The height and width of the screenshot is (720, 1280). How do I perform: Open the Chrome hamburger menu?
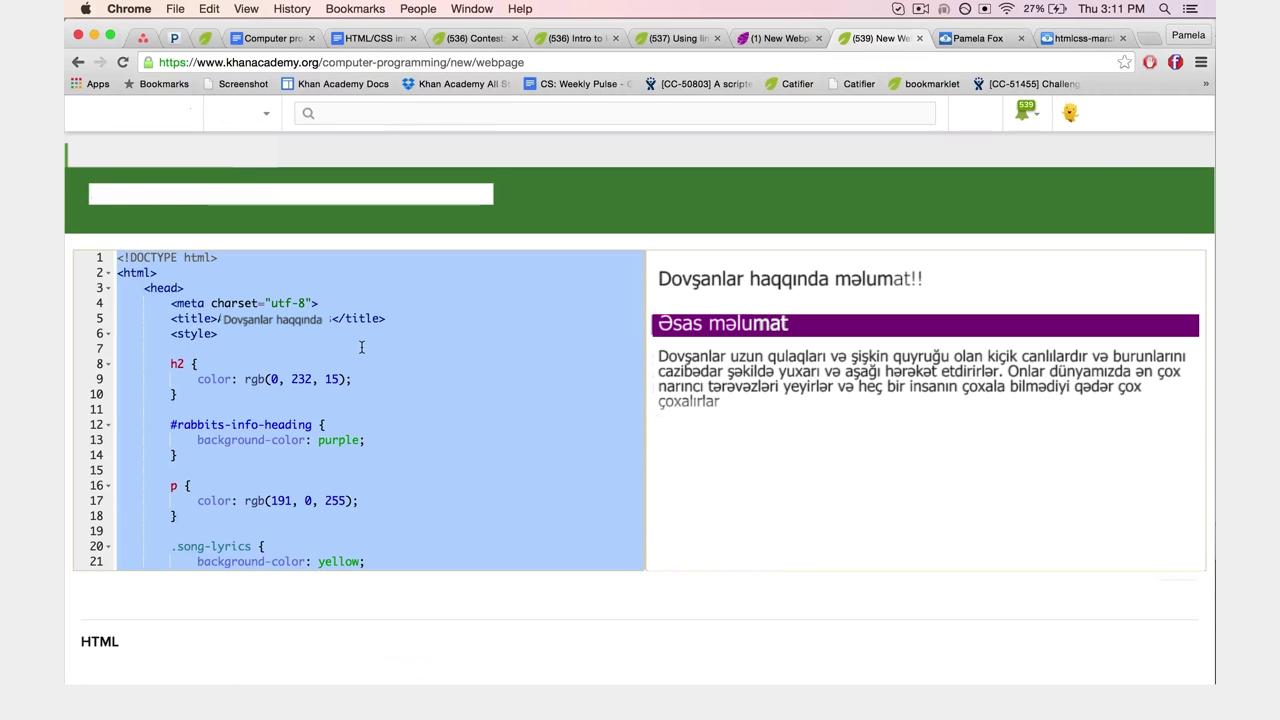[x=1201, y=62]
